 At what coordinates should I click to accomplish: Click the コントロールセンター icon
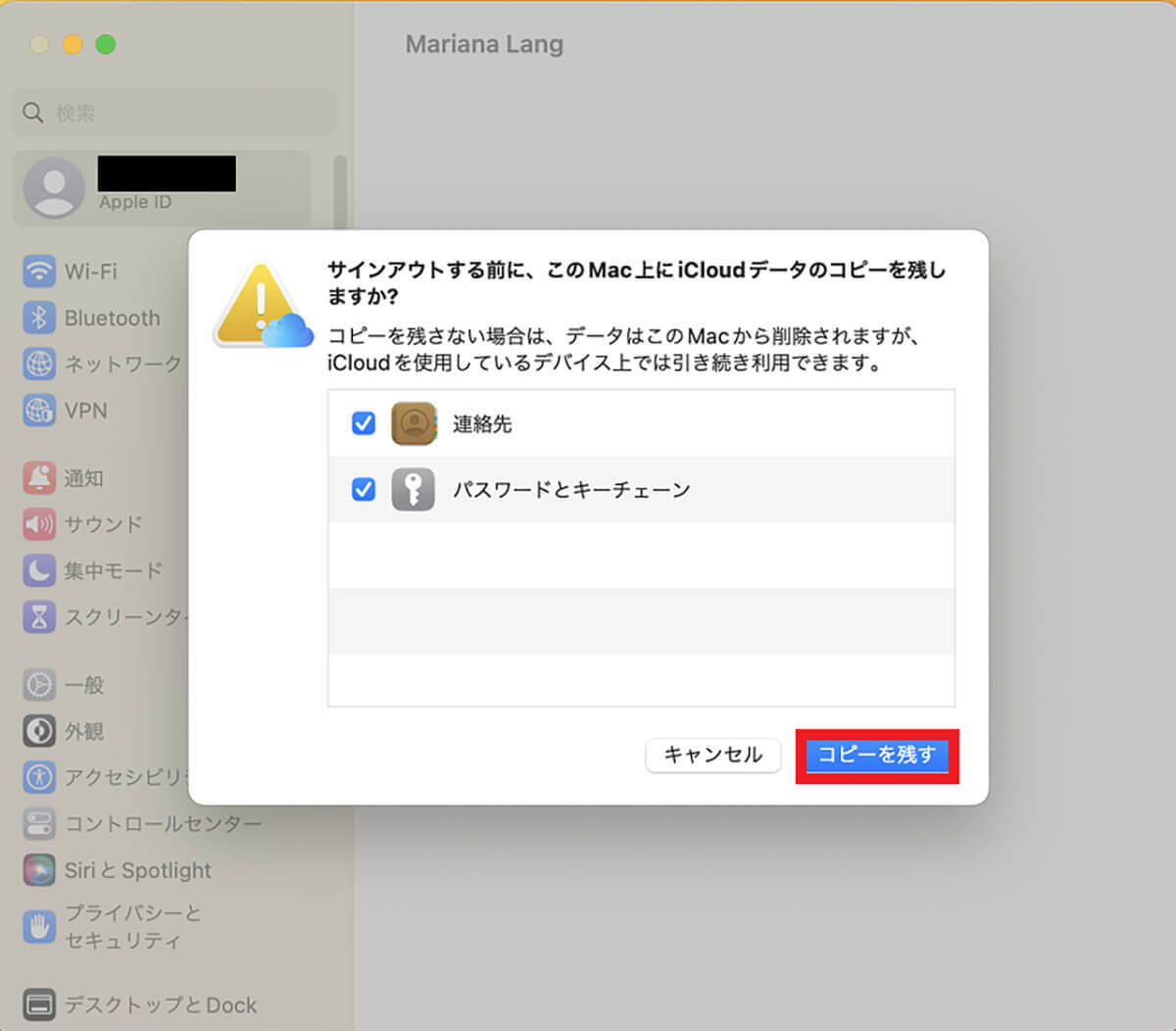(39, 823)
